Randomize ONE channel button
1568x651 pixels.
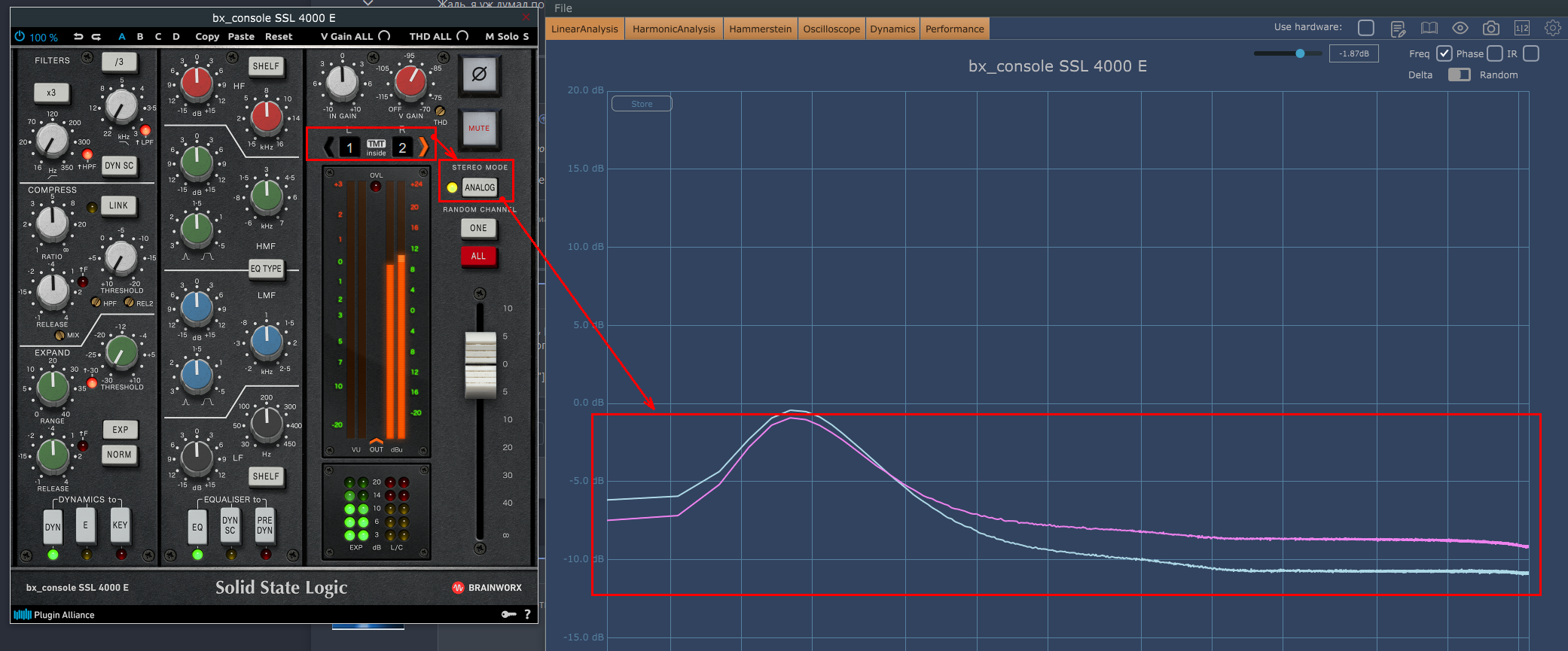[478, 228]
